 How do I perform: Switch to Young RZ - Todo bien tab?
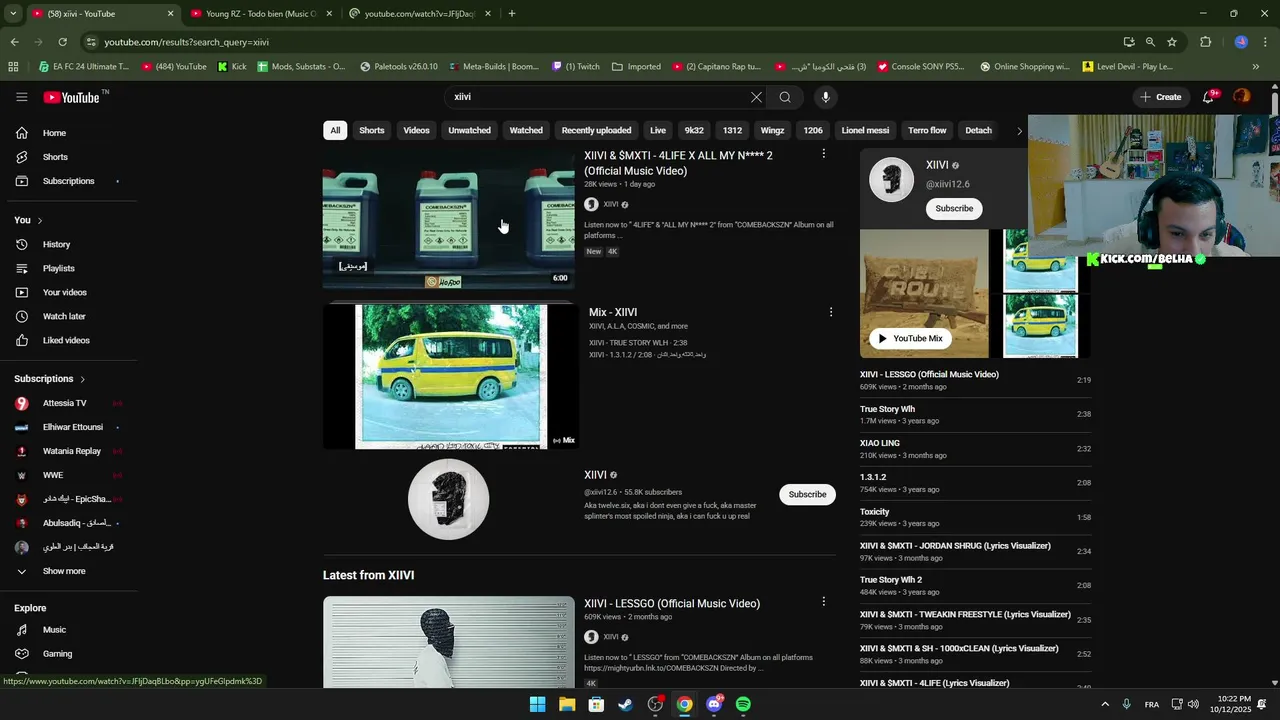click(x=260, y=14)
